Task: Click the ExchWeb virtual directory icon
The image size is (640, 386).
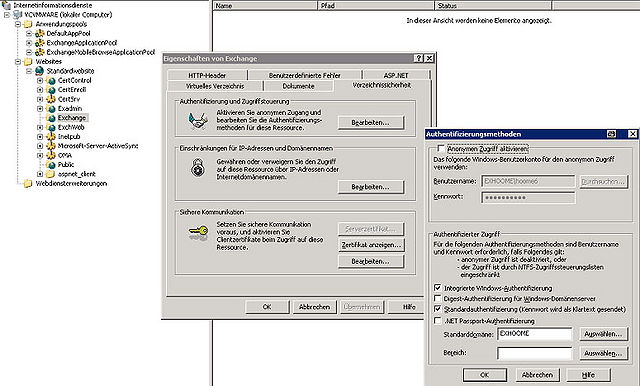Action: [51, 127]
